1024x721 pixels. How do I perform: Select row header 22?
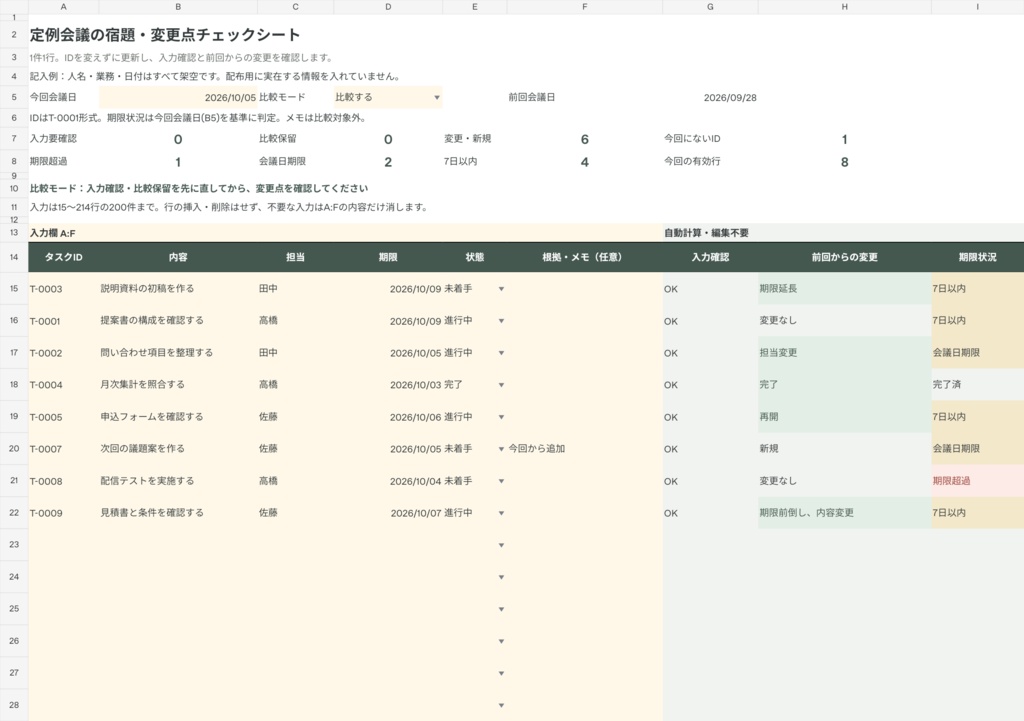pos(14,513)
